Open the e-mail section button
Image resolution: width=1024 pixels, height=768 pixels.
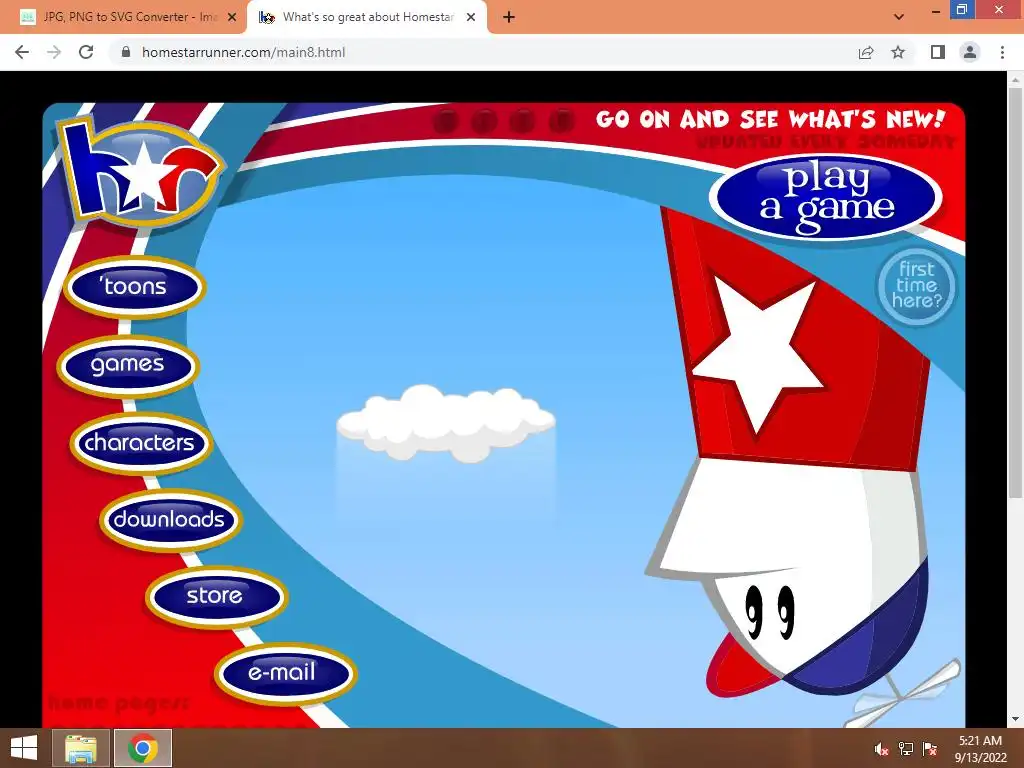click(285, 673)
